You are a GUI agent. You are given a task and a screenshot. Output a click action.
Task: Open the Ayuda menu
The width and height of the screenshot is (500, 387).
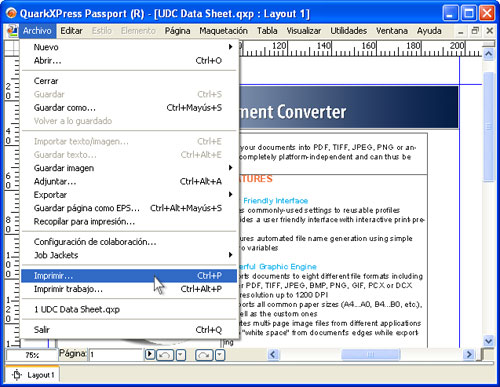point(429,31)
